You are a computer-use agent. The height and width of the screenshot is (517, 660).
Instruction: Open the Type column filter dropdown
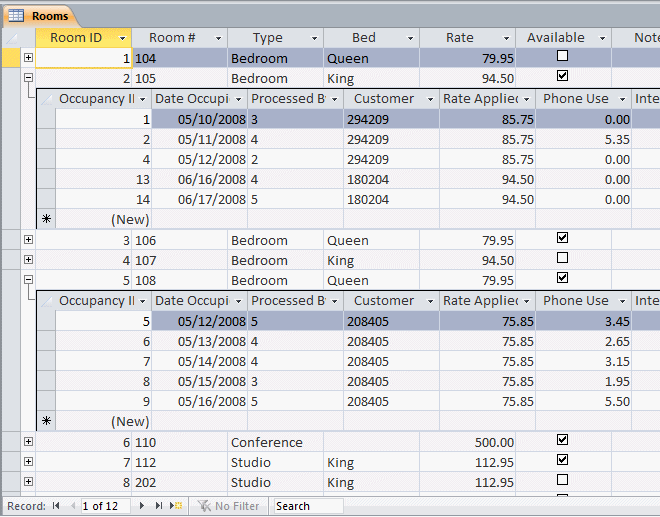(314, 38)
